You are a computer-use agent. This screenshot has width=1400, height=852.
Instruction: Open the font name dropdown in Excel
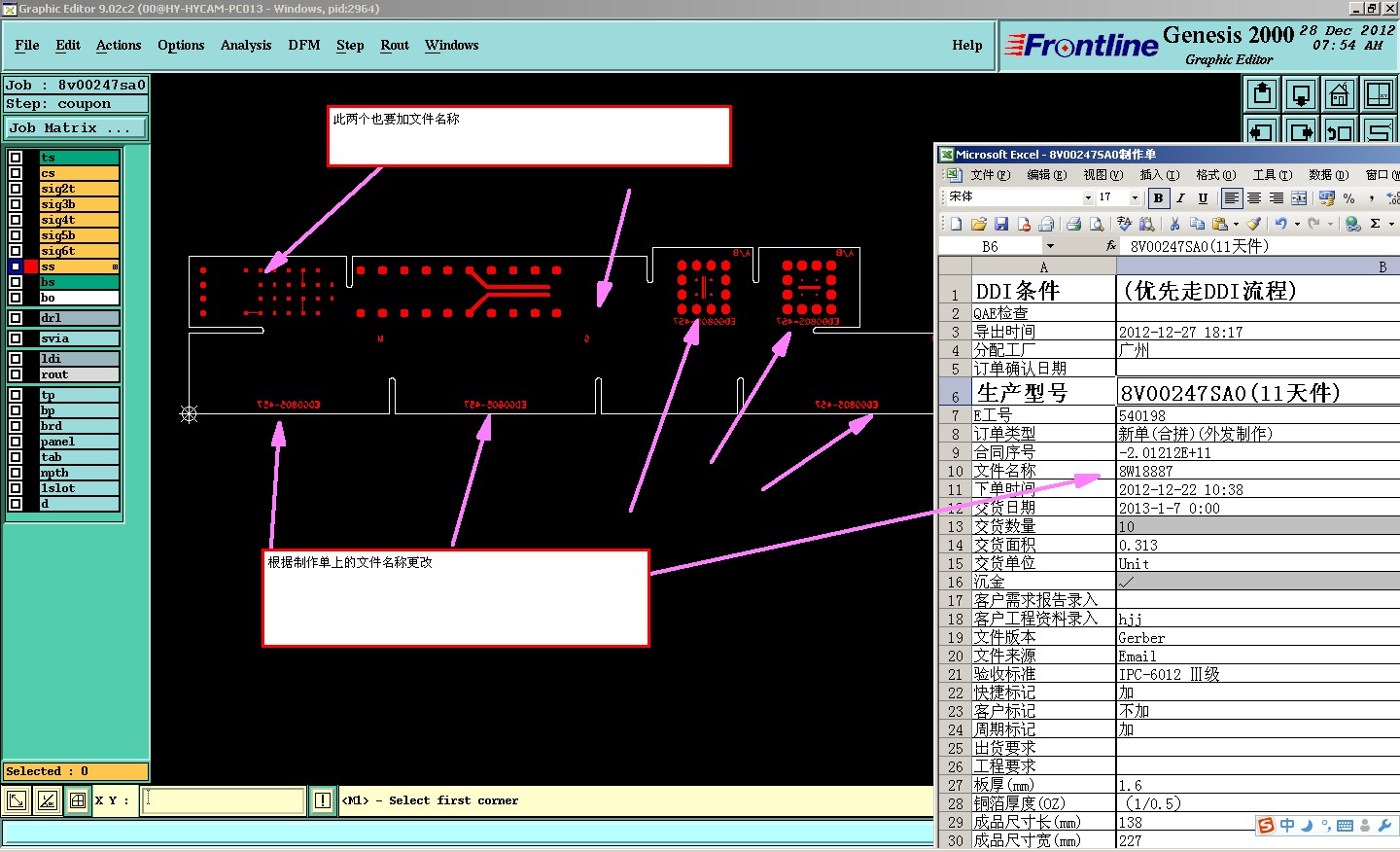[1088, 197]
